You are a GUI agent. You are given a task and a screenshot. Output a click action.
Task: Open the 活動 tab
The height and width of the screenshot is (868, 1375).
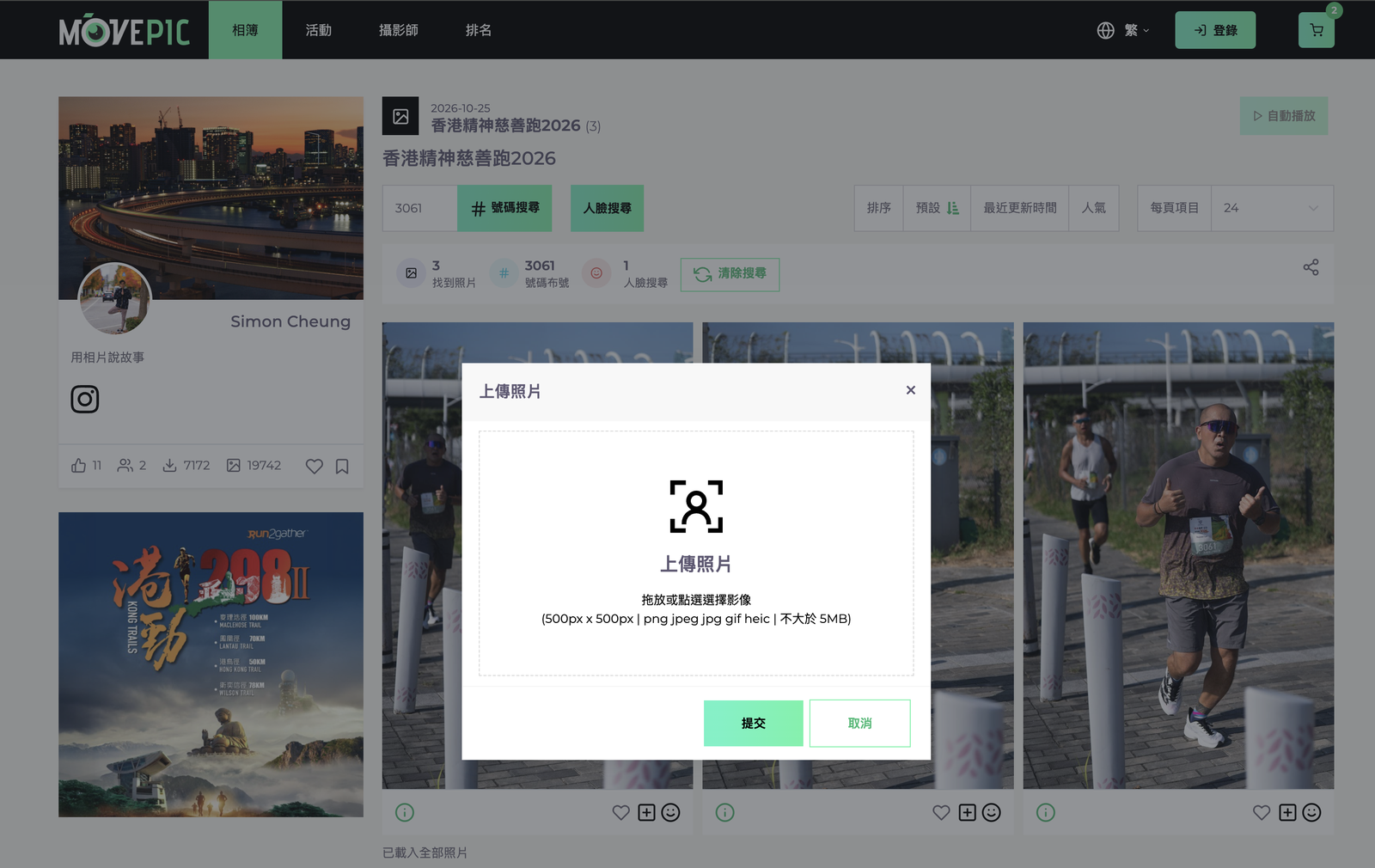tap(319, 30)
